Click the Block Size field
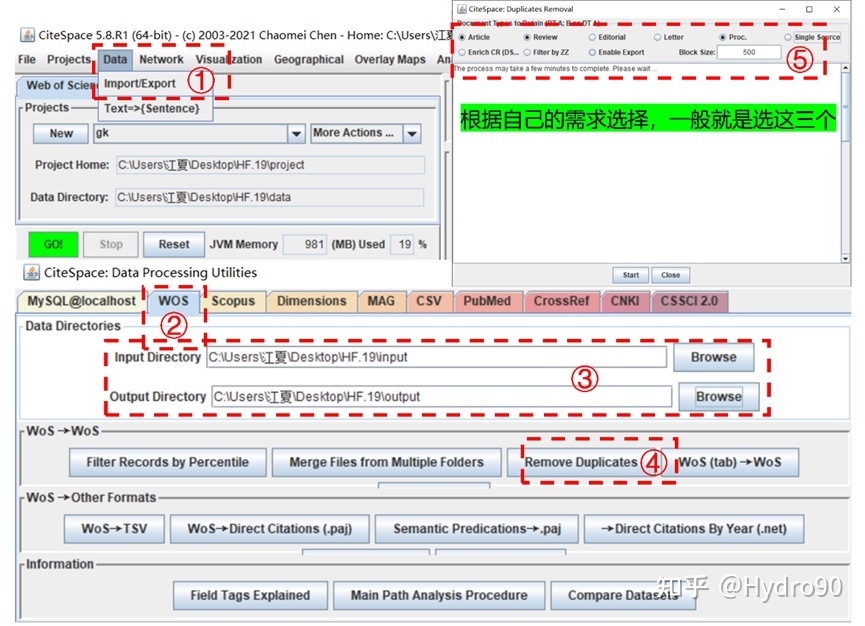Screen dimensions: 865x626 (x=749, y=52)
